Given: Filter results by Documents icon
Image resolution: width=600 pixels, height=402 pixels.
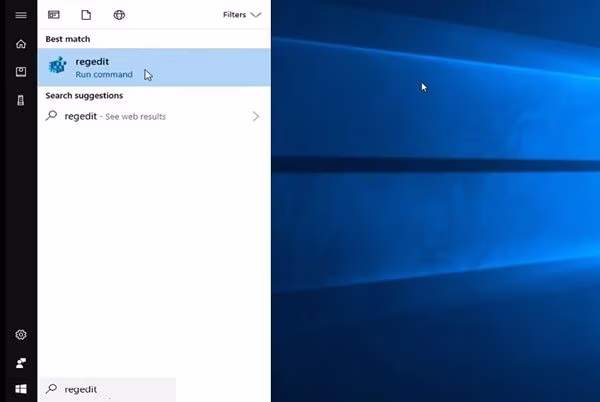Looking at the screenshot, I should [86, 15].
